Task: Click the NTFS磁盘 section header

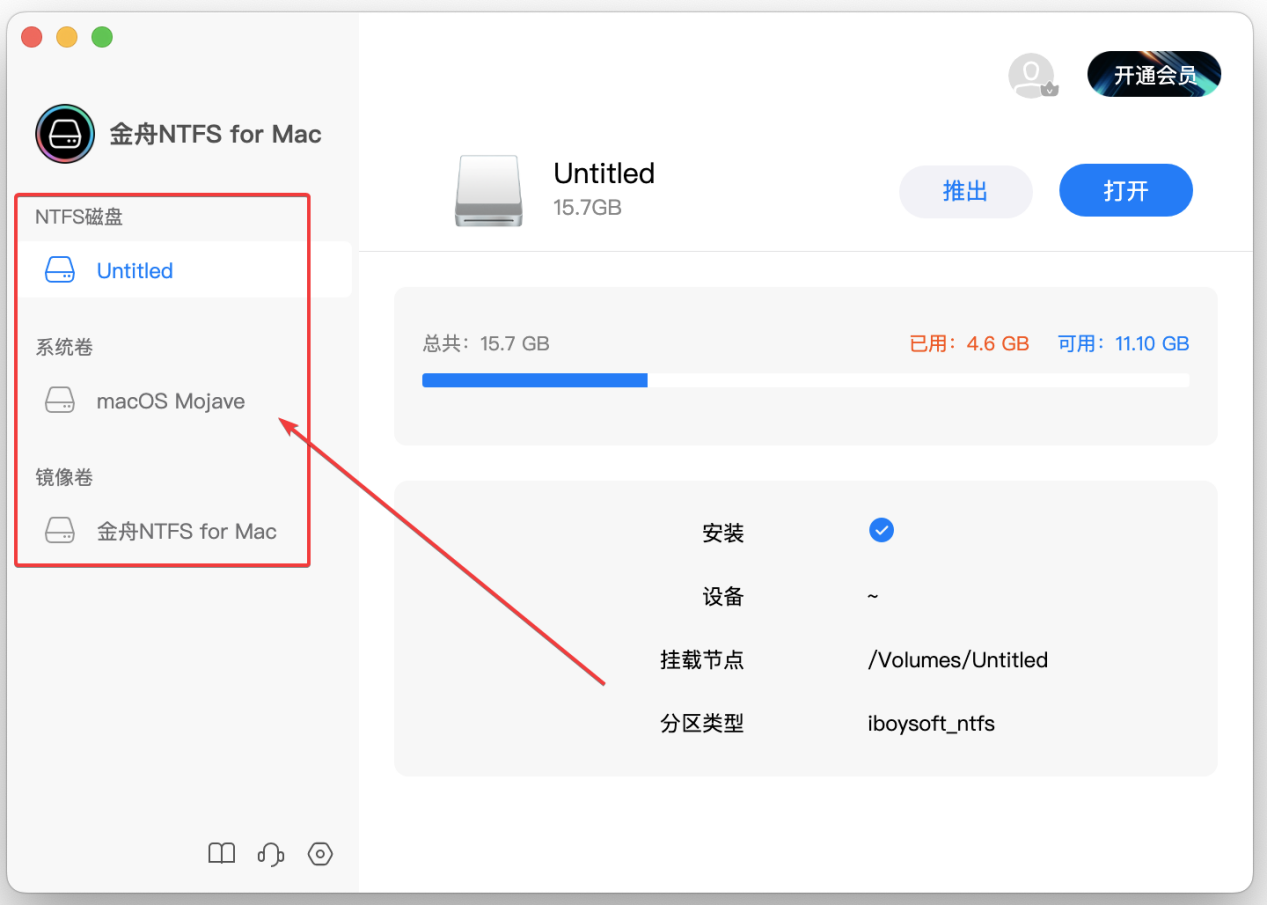Action: click(79, 217)
